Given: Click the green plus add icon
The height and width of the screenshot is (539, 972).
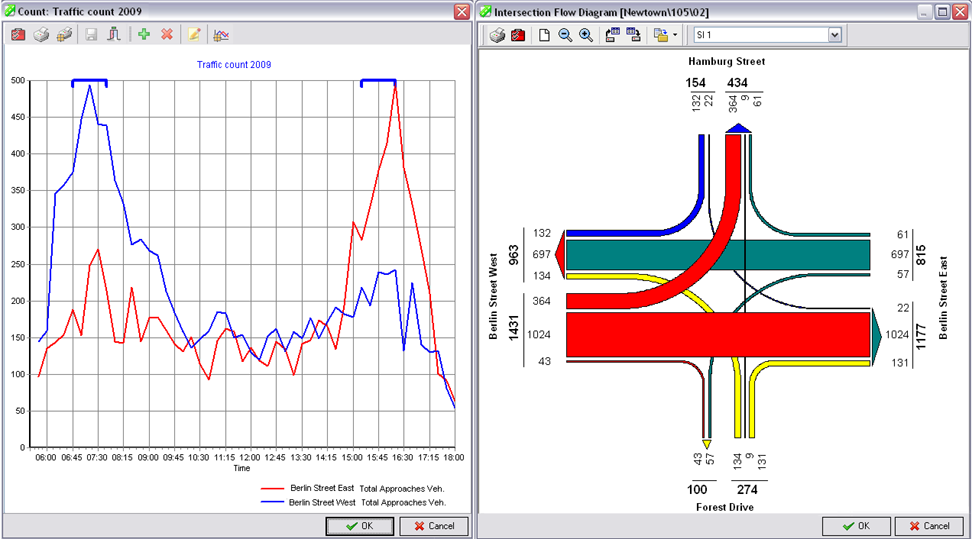Looking at the screenshot, I should tap(144, 35).
